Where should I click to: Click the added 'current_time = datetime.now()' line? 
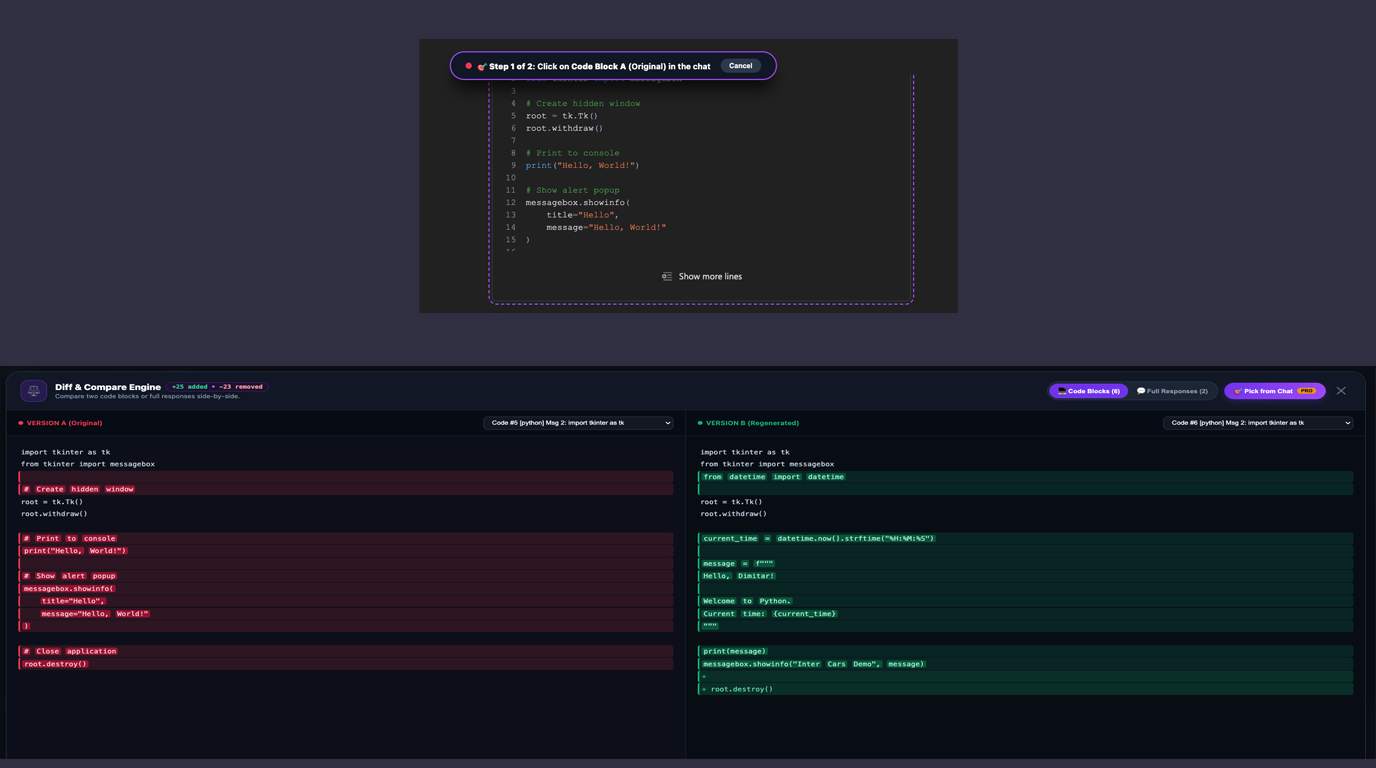coord(1025,538)
